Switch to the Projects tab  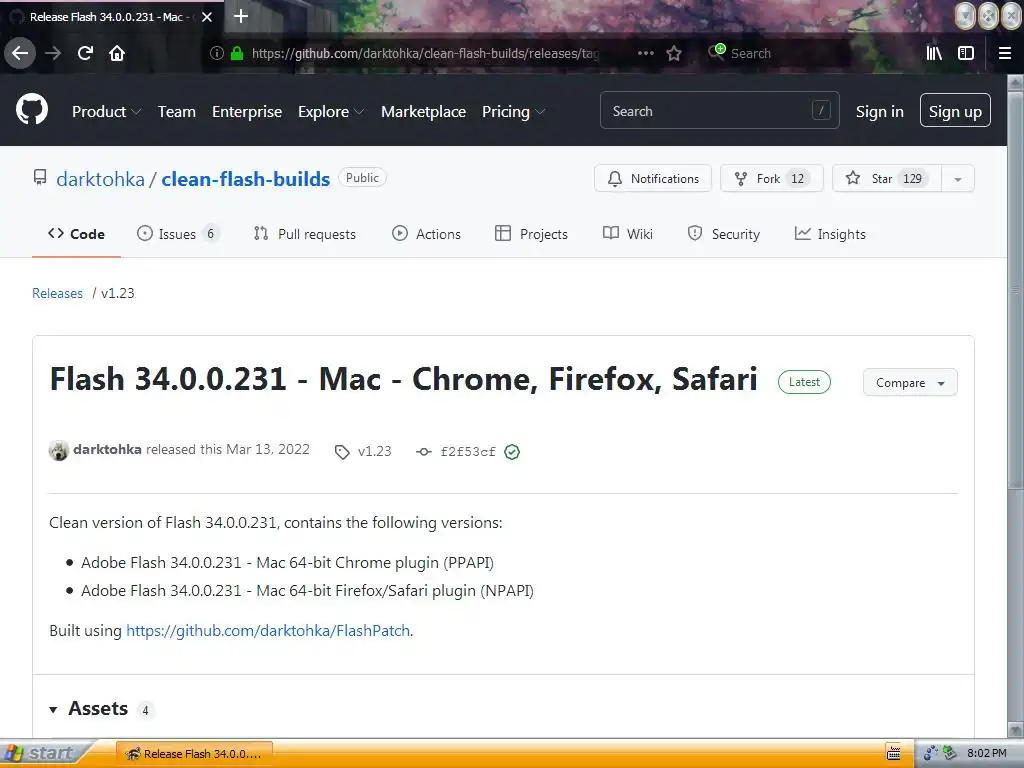click(x=531, y=234)
